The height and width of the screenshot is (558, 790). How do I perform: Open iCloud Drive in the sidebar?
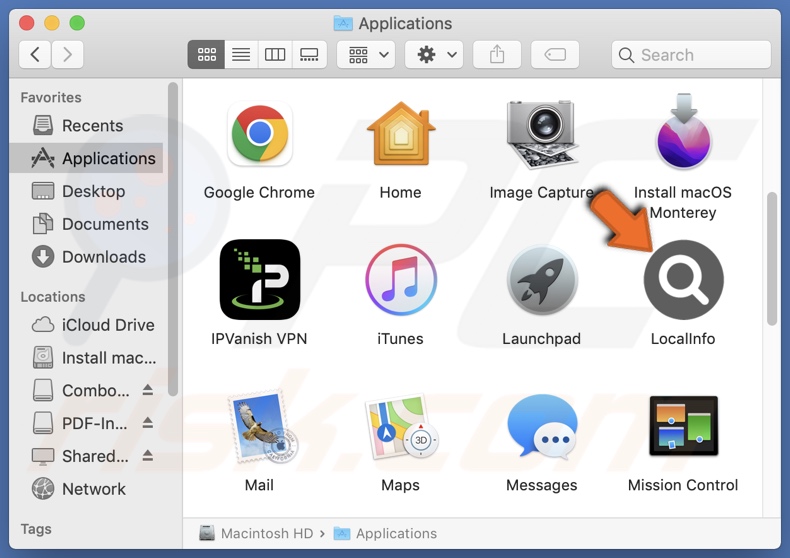86,325
